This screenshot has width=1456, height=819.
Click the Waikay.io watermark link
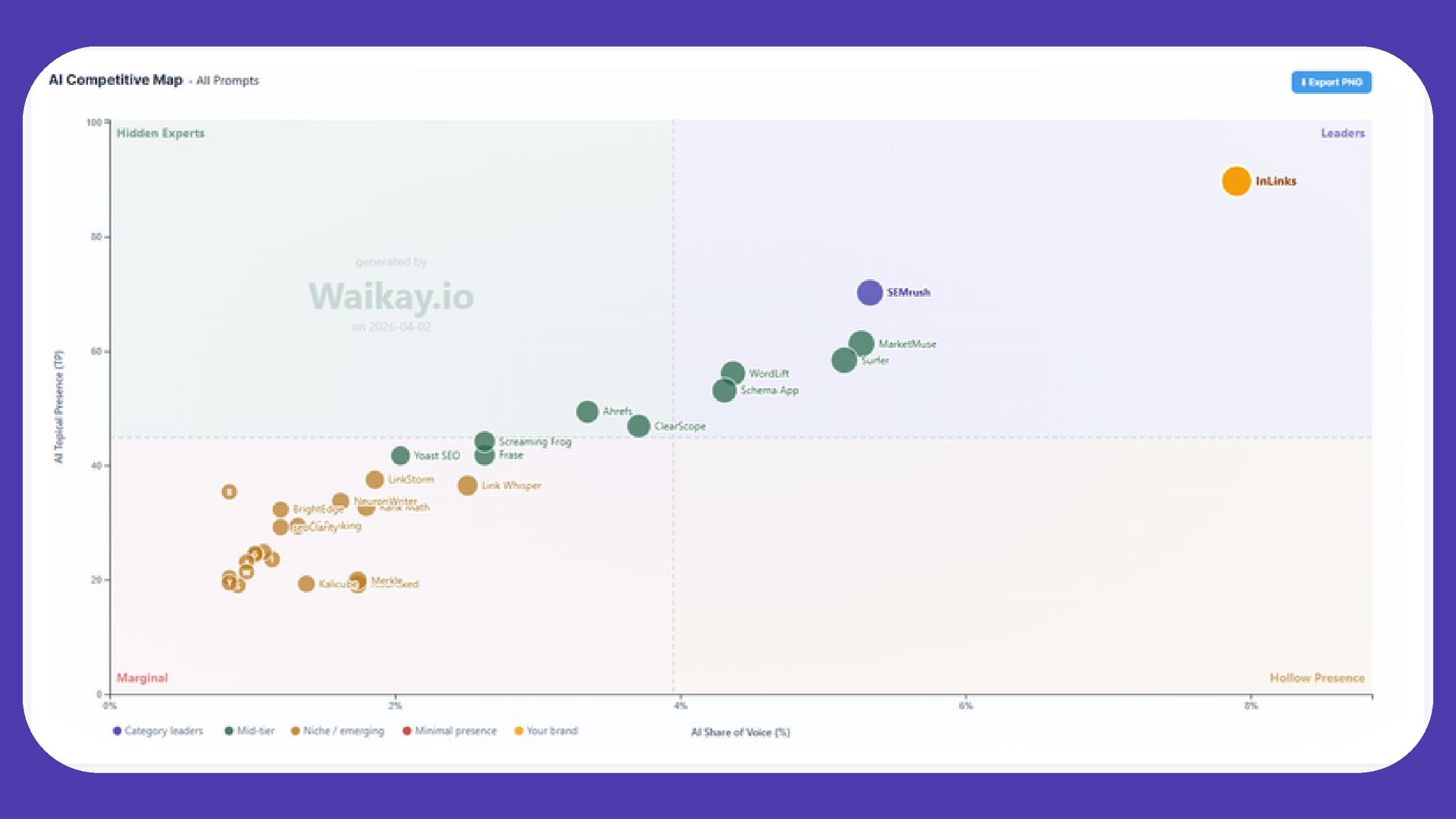(x=391, y=296)
